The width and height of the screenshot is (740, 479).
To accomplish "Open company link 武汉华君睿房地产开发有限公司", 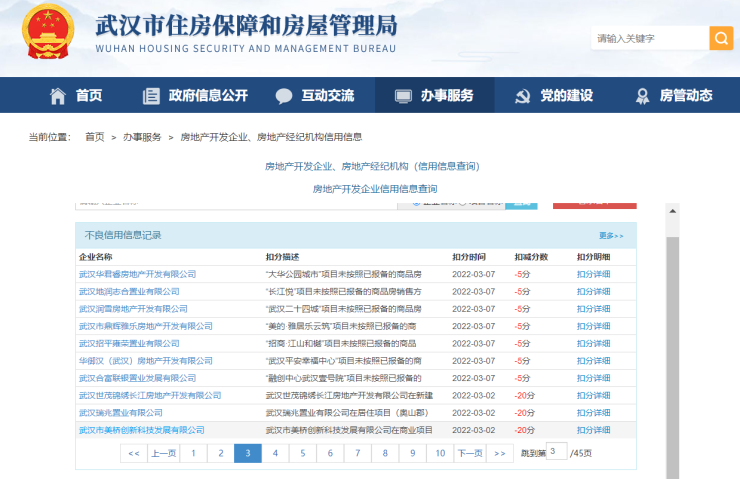I will tap(137, 273).
